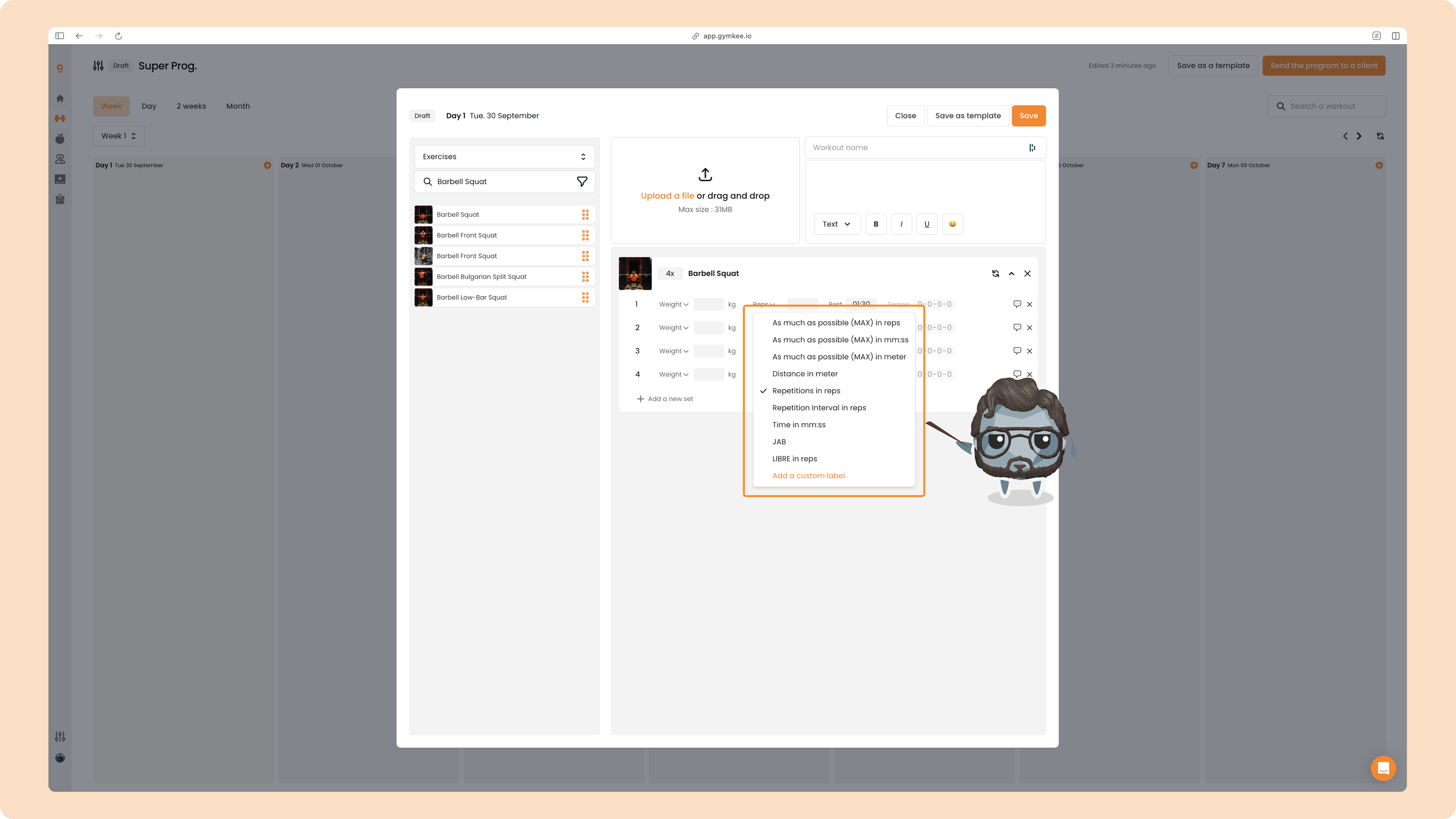Open the settings sliders icon at the sidebar bottom
Viewport: 1456px width, 819px height.
tap(60, 736)
